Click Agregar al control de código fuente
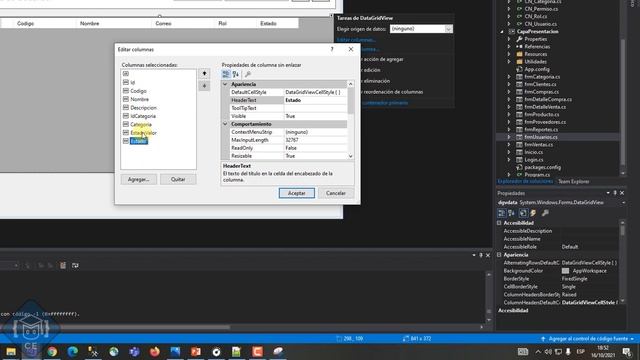Viewport: 640px width, 360px height. (x=588, y=339)
